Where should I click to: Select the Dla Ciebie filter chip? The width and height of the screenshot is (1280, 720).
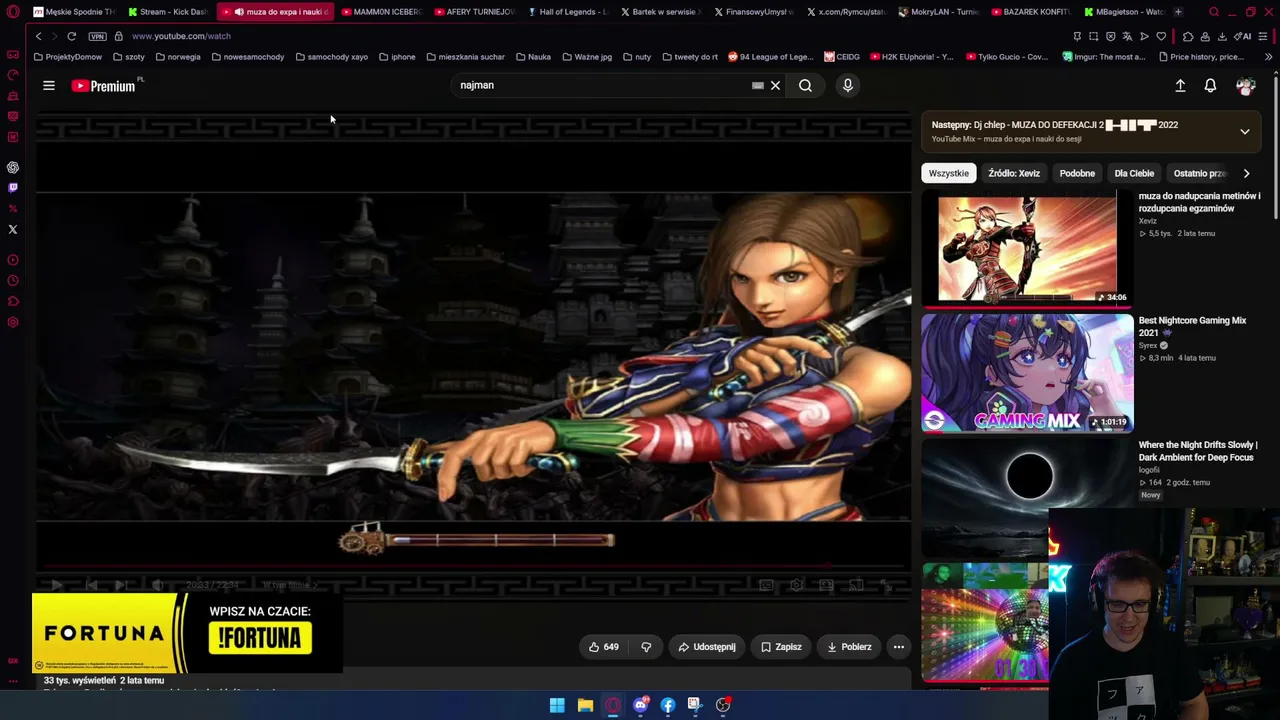pos(1134,173)
